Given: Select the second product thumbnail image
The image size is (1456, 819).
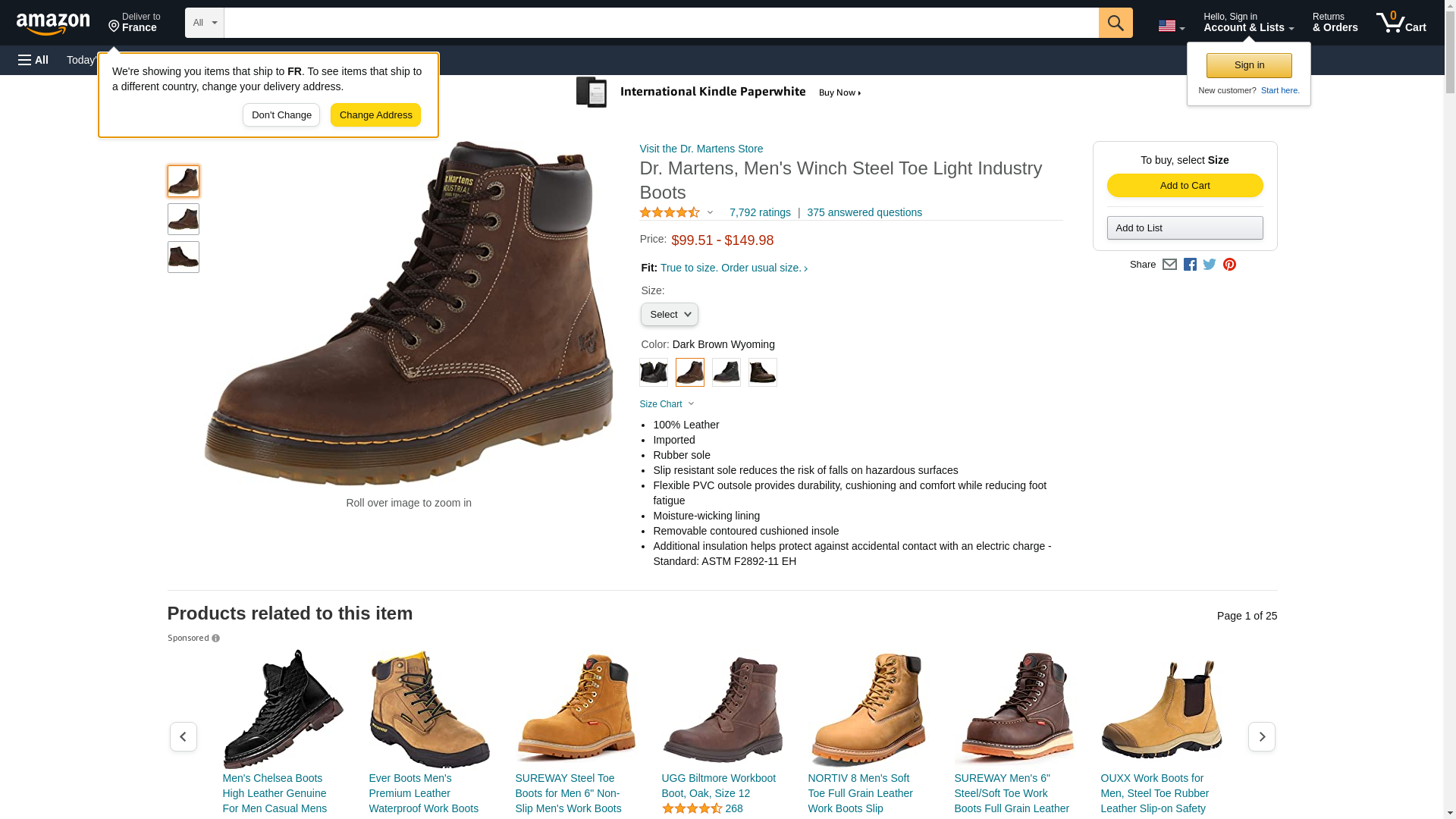Looking at the screenshot, I should (x=184, y=219).
